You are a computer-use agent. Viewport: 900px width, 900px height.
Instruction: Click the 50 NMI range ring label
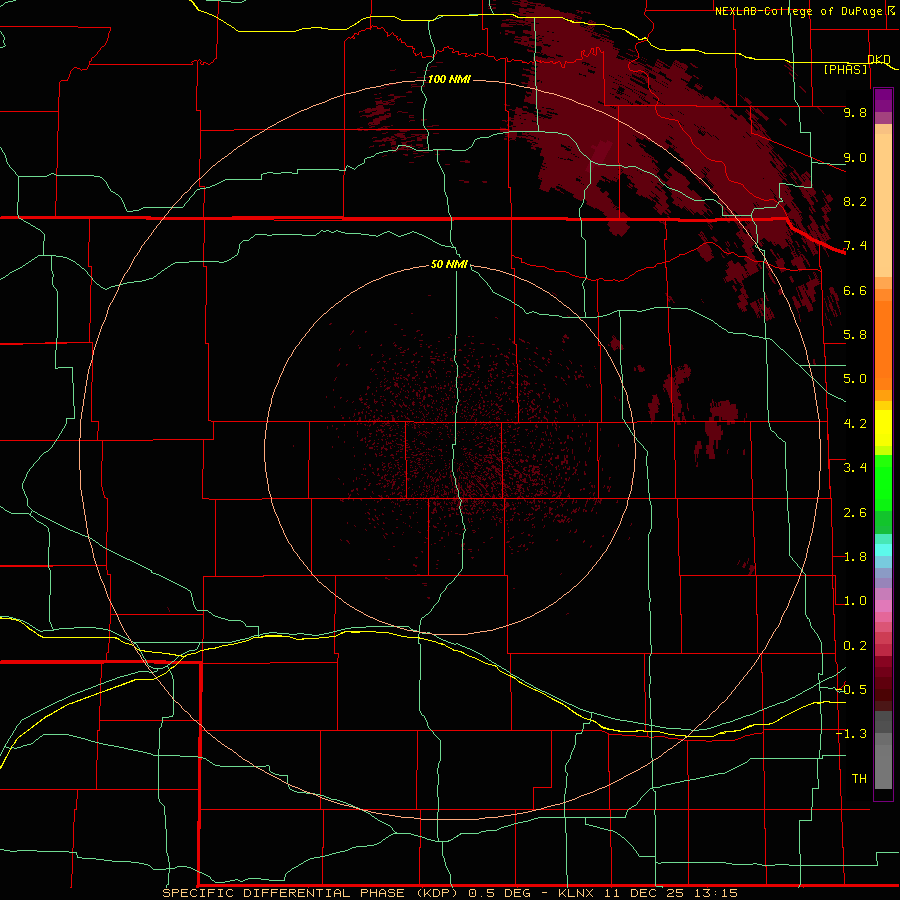(x=449, y=264)
